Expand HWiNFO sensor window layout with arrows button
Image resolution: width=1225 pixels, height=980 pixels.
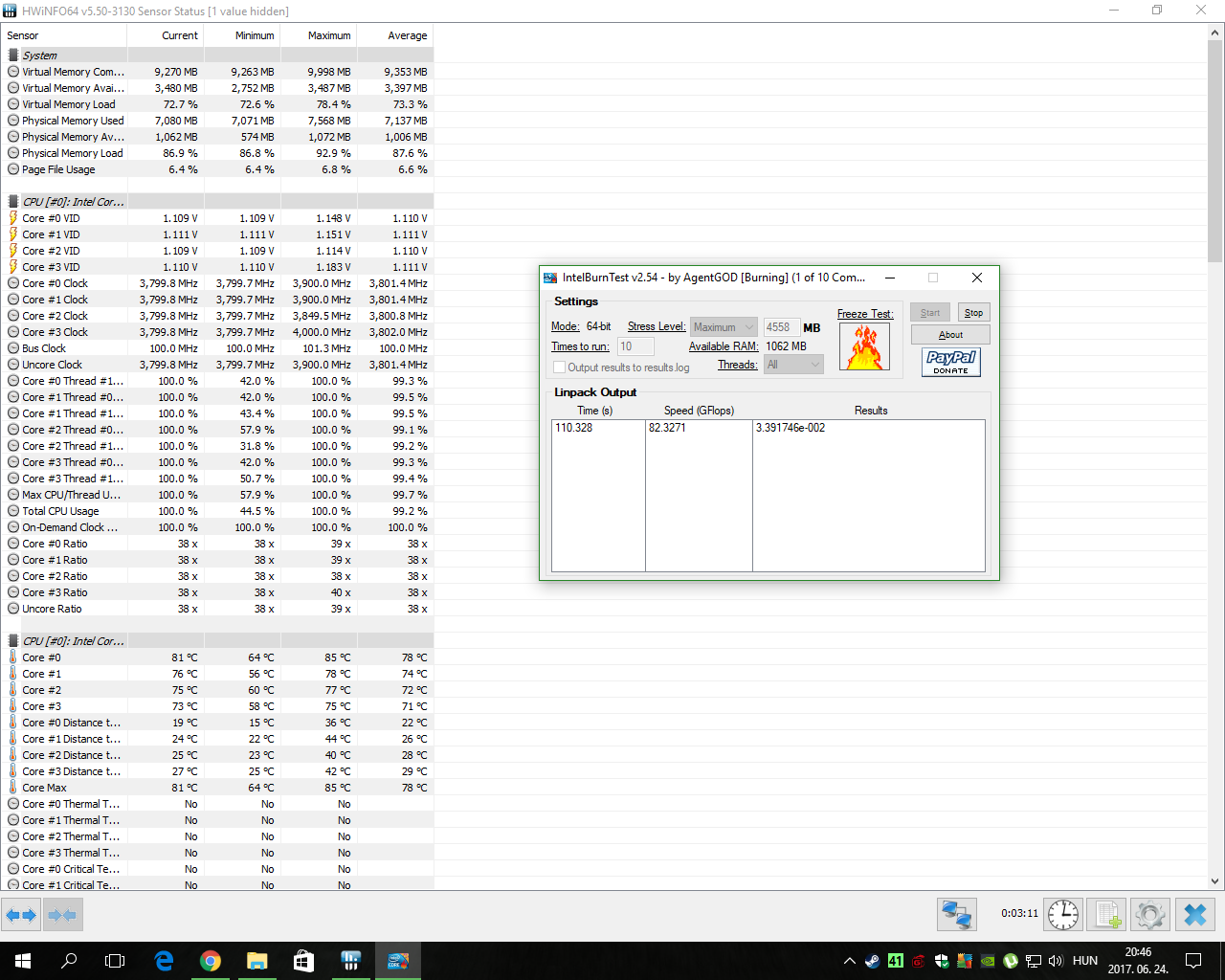(21, 915)
